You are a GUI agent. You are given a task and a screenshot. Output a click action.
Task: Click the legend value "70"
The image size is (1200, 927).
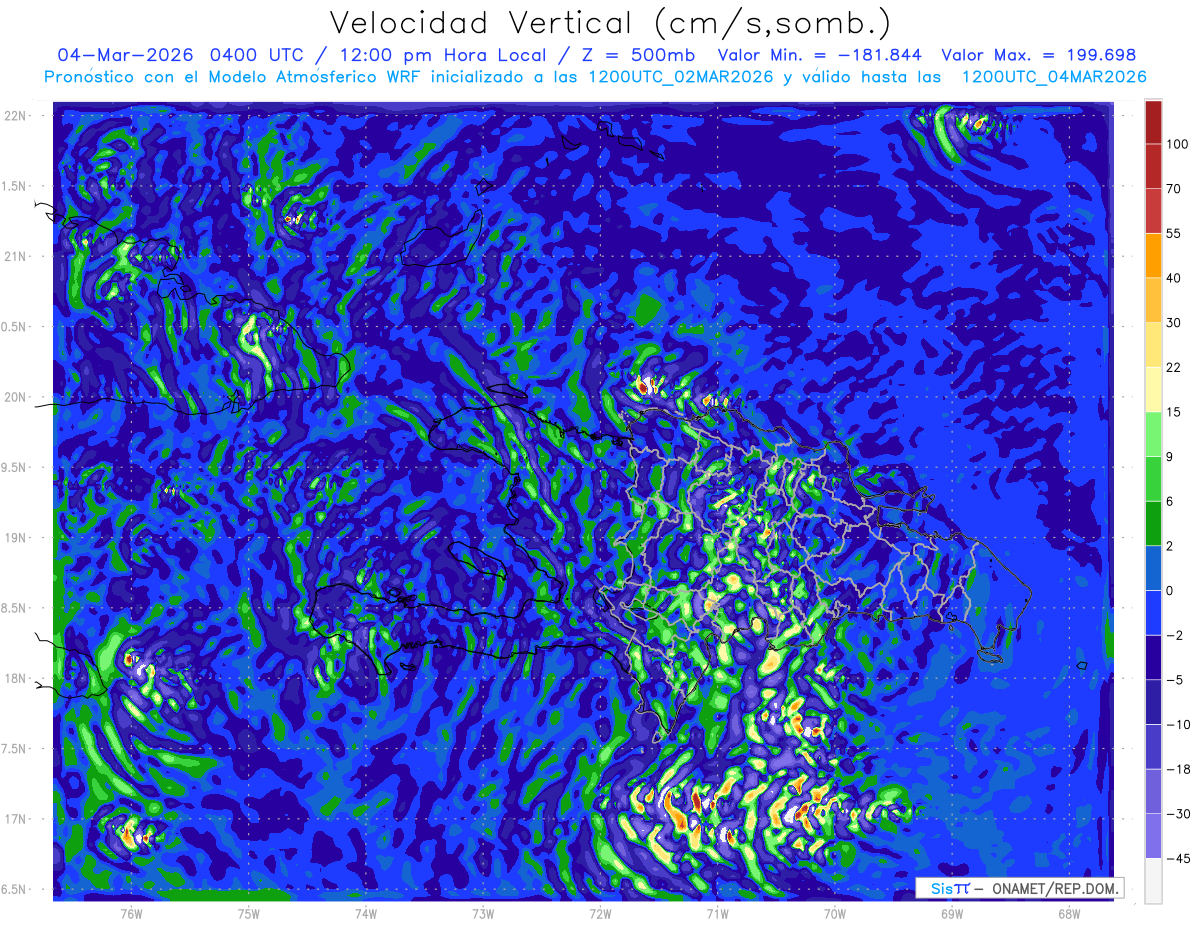point(1173,188)
